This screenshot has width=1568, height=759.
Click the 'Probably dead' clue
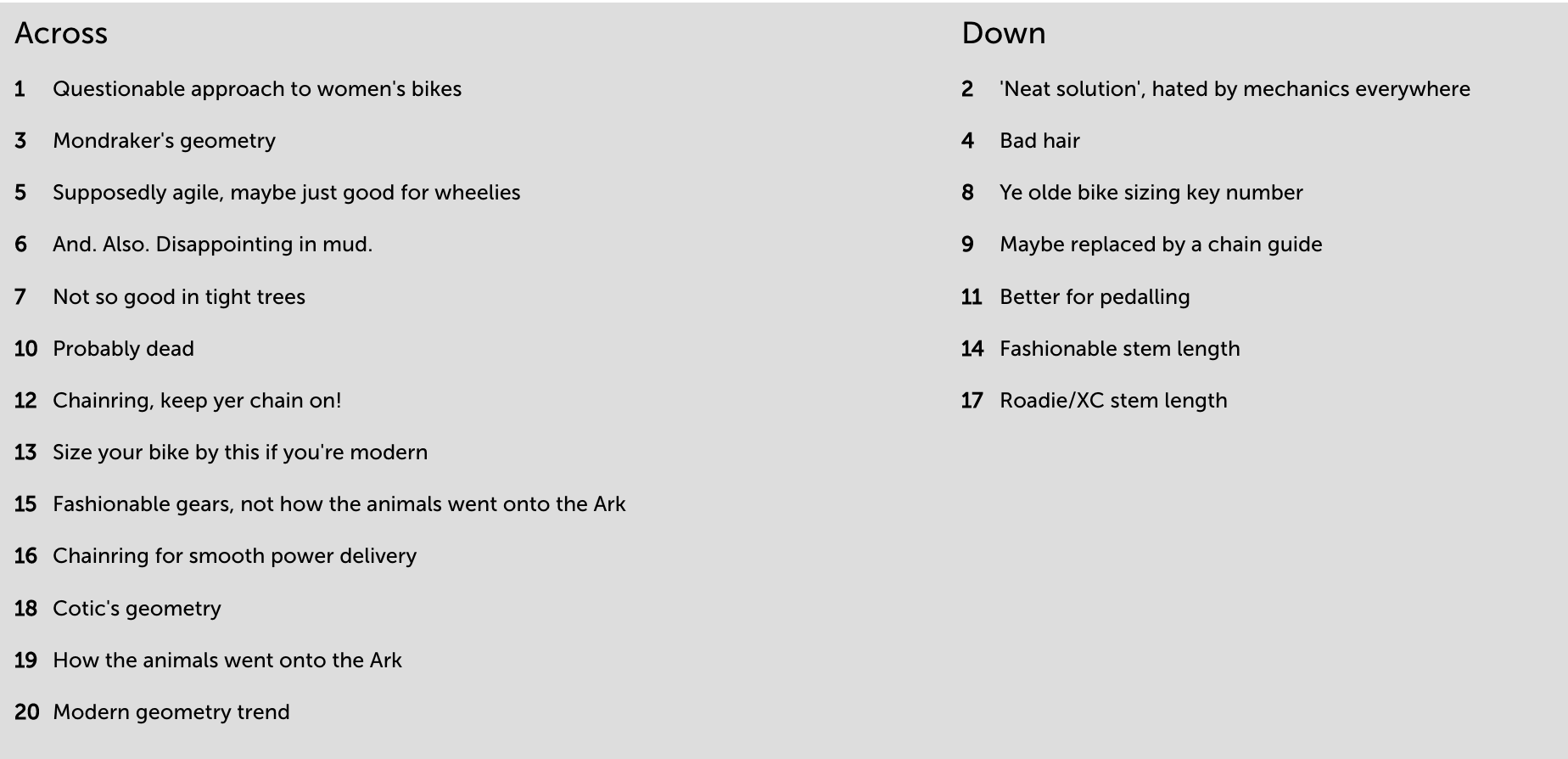123,349
